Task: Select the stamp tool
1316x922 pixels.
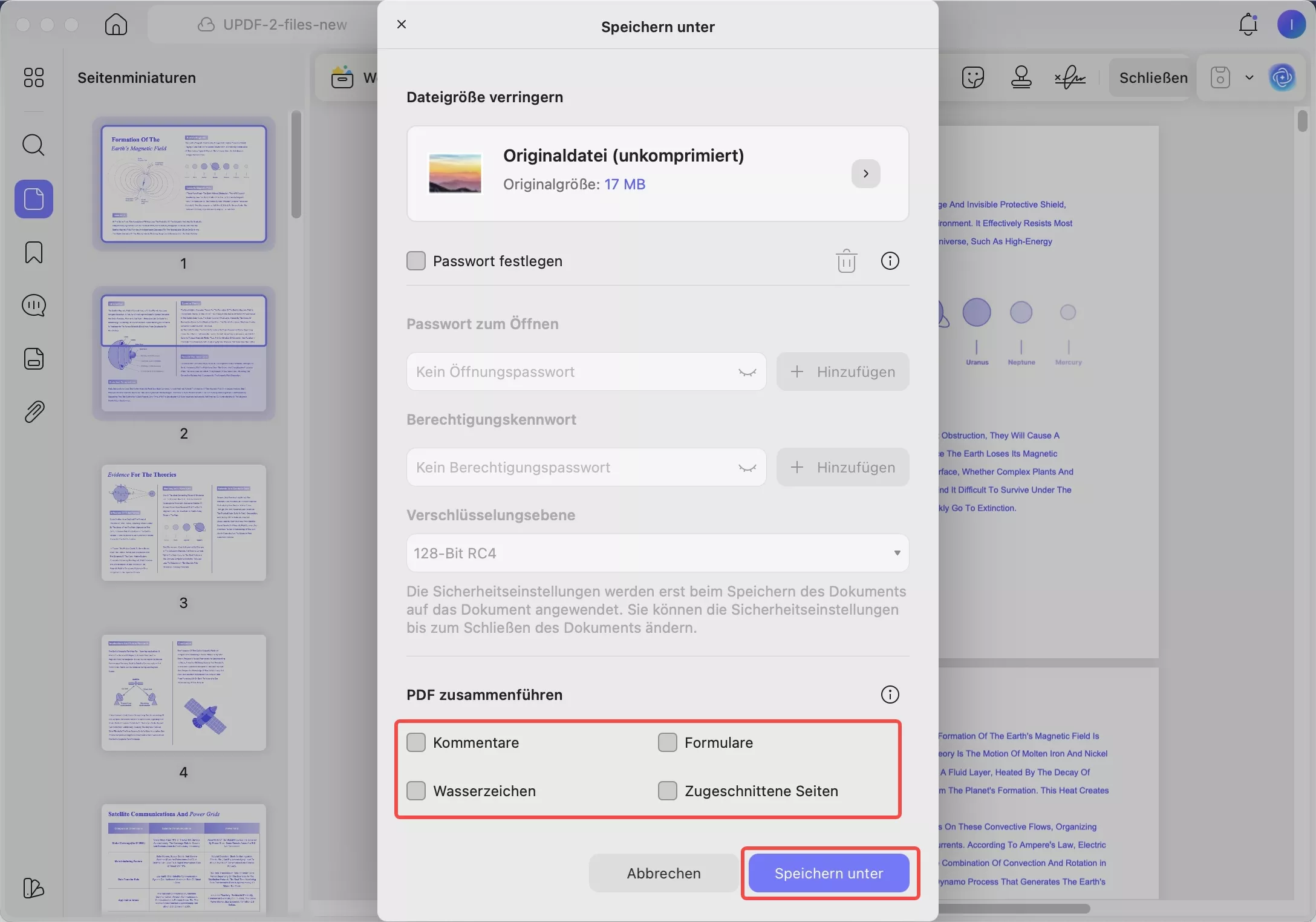Action: pos(1021,77)
